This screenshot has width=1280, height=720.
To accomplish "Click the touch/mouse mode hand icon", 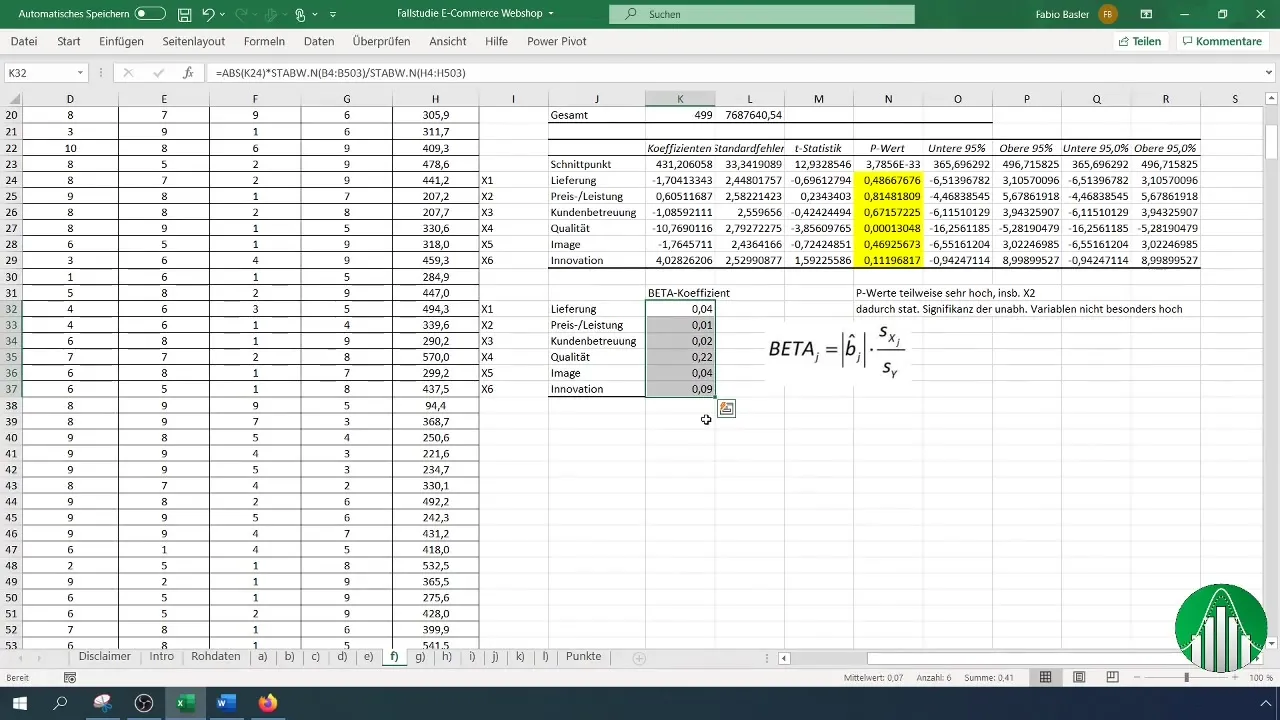I will 299,15.
